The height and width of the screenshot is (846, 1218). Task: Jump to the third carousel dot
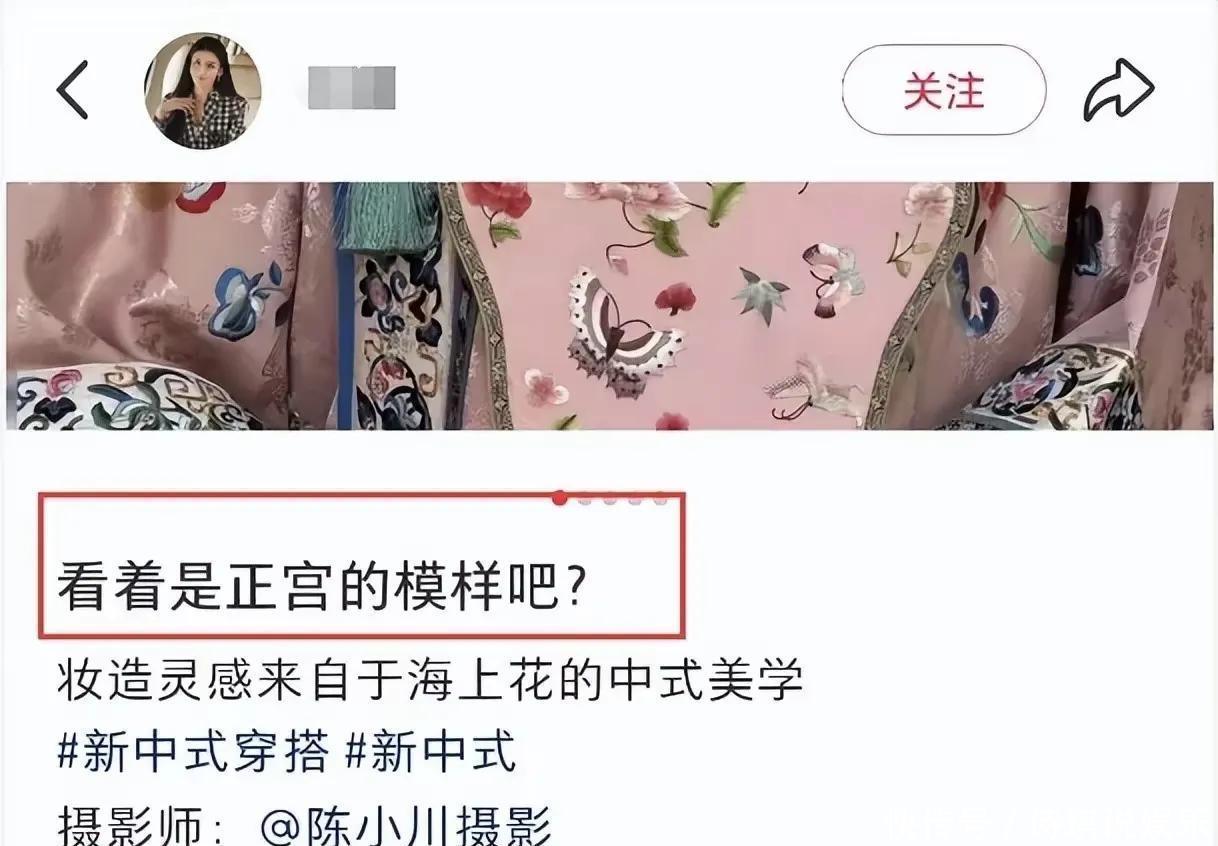click(x=611, y=498)
